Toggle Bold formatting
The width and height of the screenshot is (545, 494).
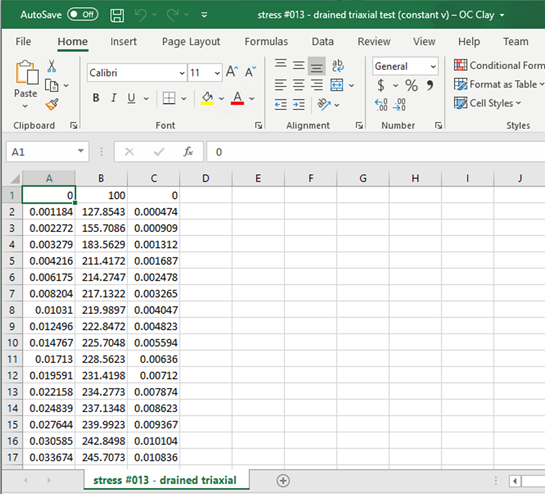coord(96,98)
